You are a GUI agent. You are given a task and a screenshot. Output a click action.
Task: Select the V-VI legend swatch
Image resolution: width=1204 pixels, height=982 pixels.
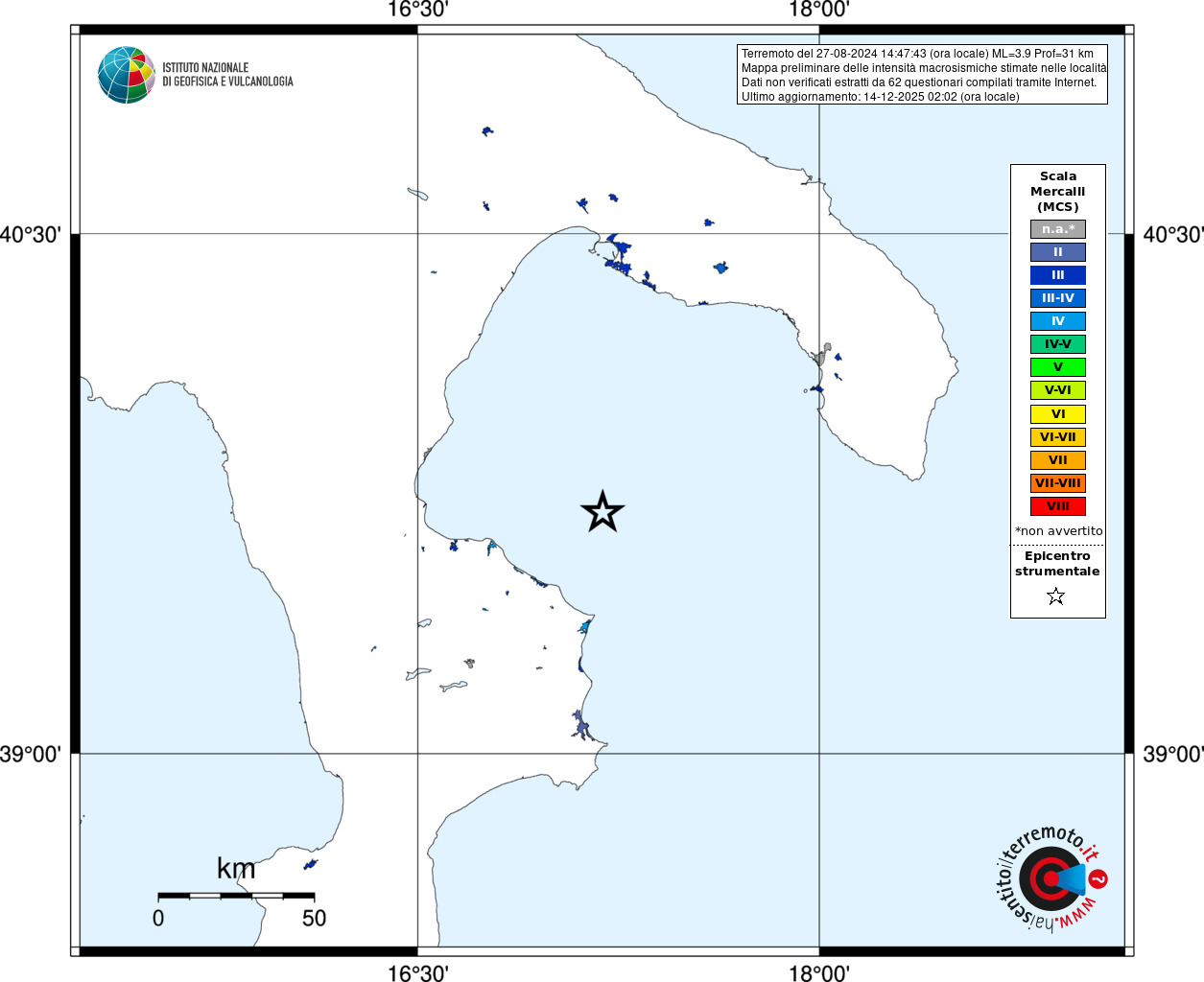click(1058, 390)
